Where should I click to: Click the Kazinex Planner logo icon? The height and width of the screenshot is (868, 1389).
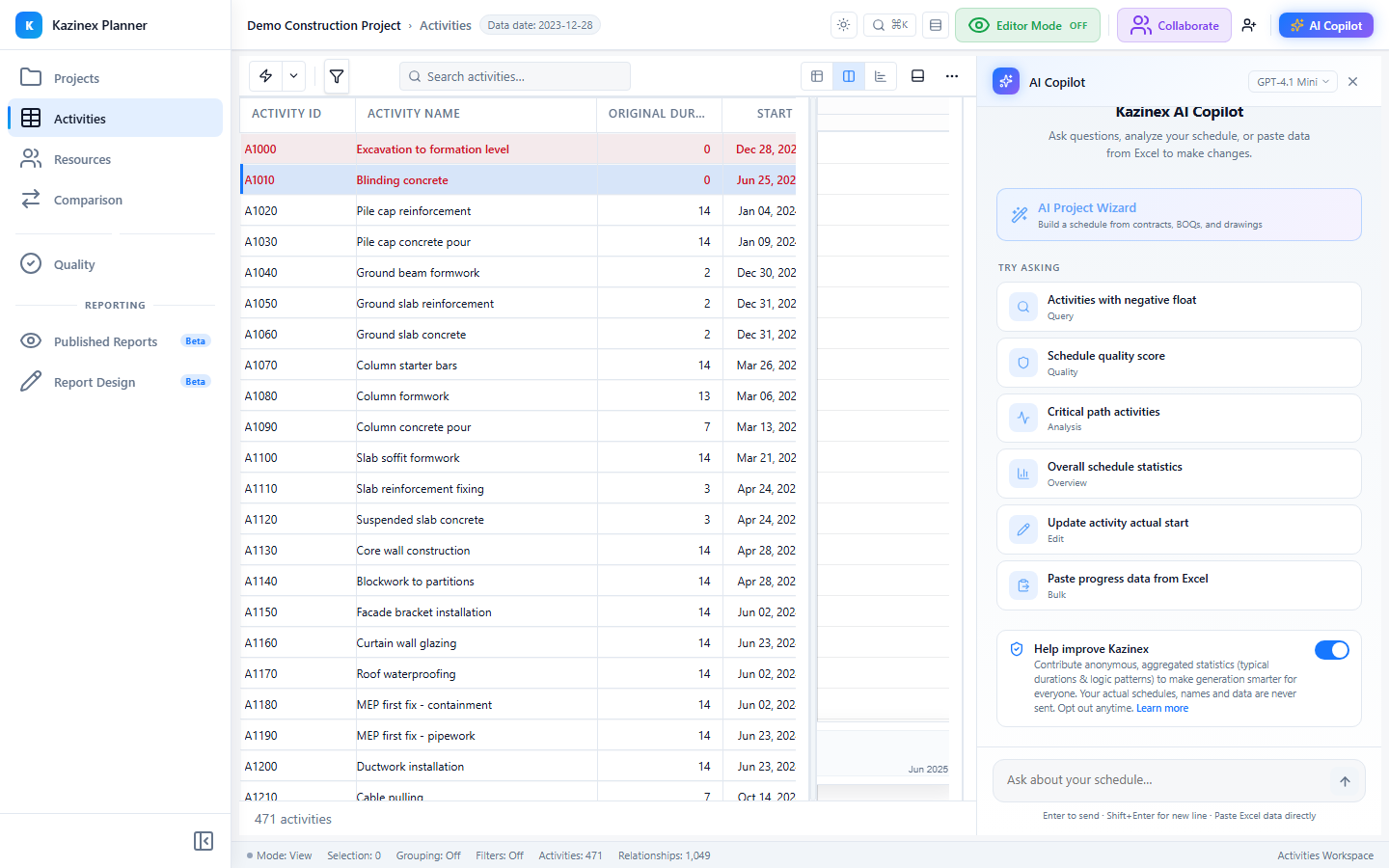[x=29, y=25]
